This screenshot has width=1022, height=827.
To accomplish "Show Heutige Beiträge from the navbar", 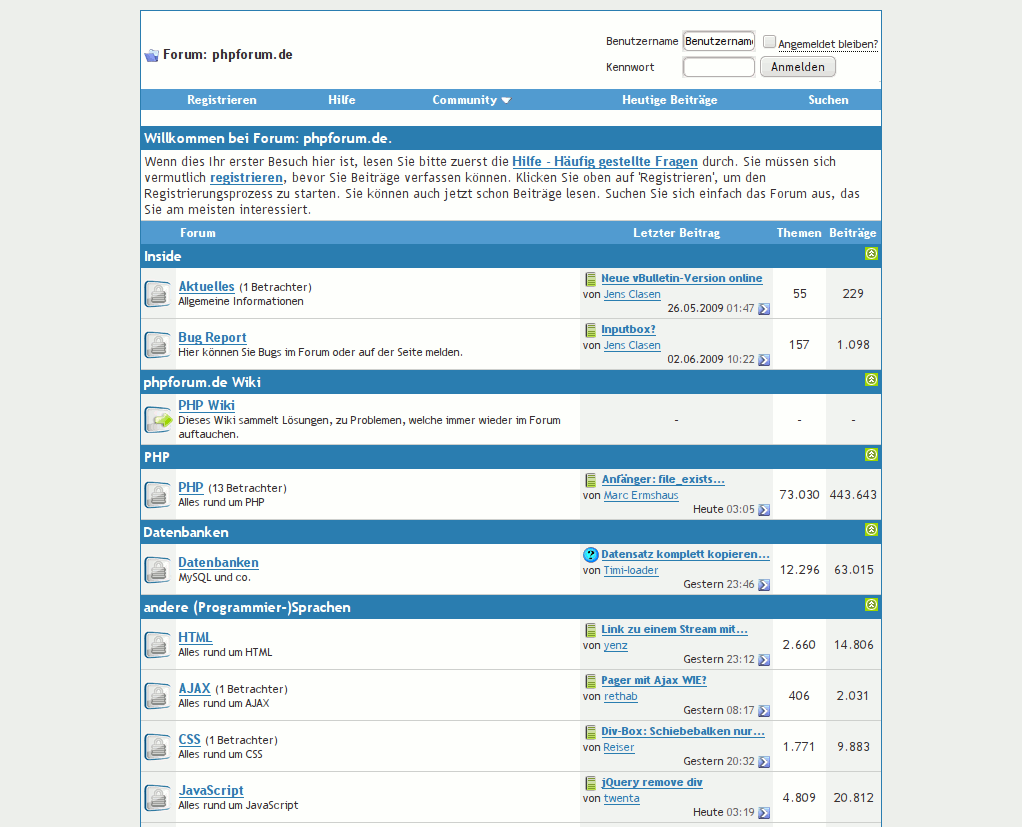I will point(669,100).
